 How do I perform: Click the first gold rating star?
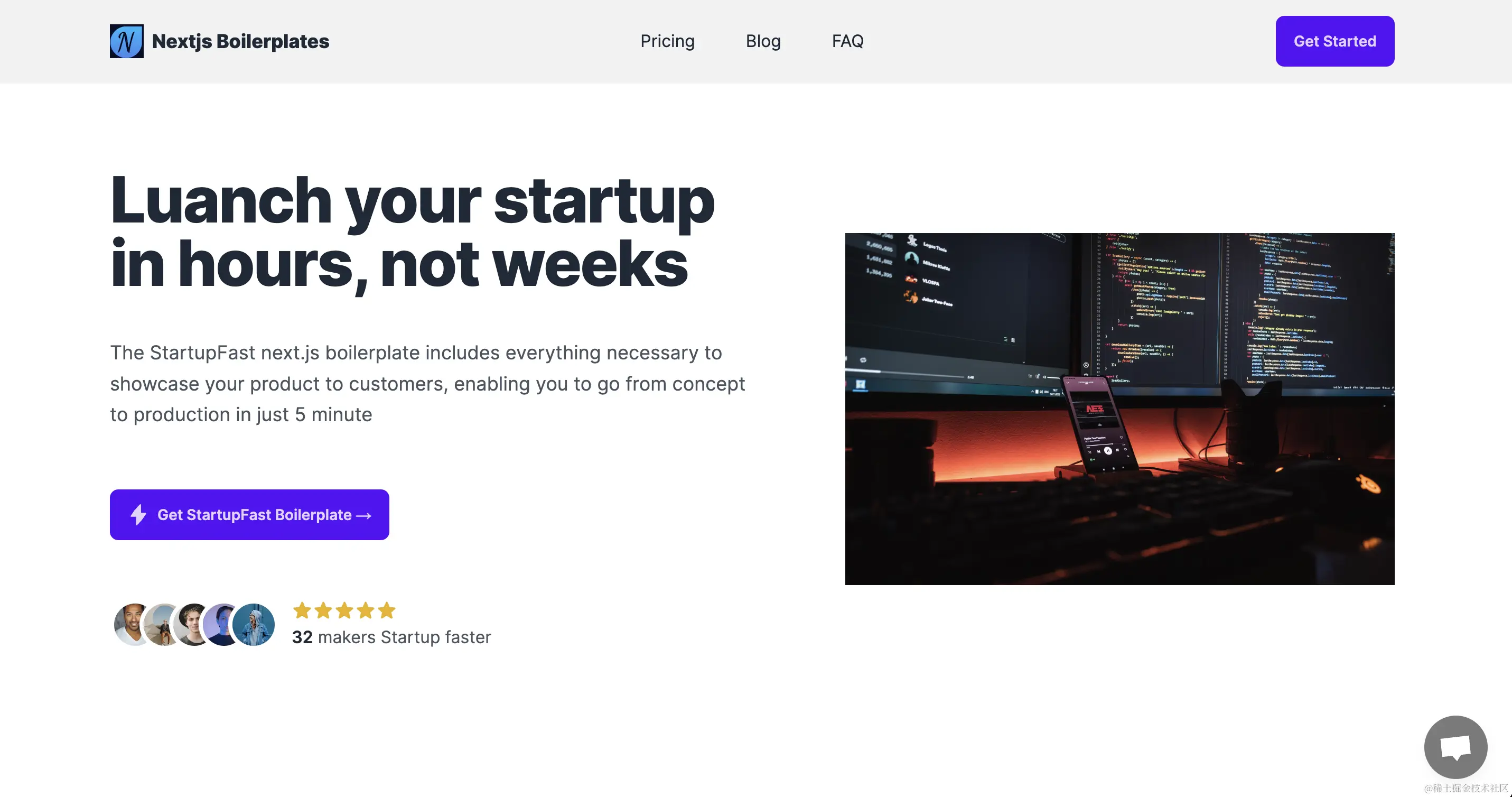coord(302,611)
